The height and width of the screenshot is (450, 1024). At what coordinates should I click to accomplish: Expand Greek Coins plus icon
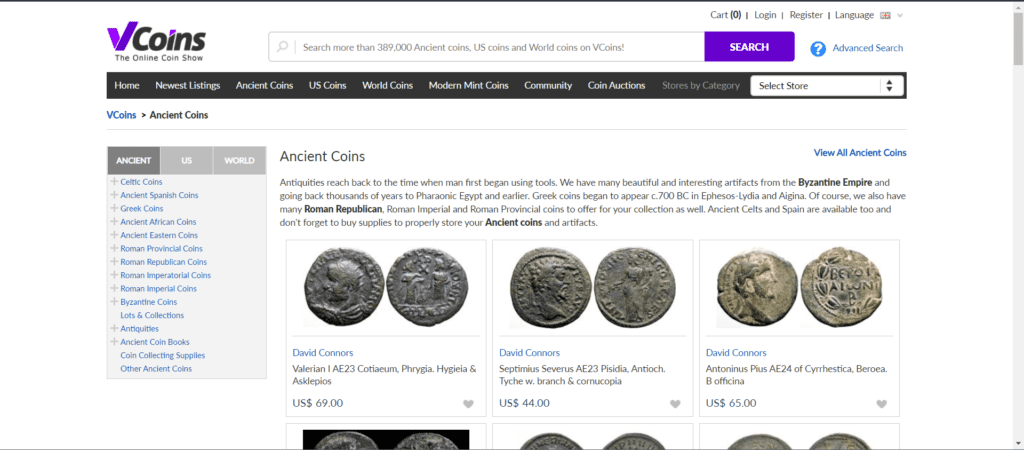point(115,208)
